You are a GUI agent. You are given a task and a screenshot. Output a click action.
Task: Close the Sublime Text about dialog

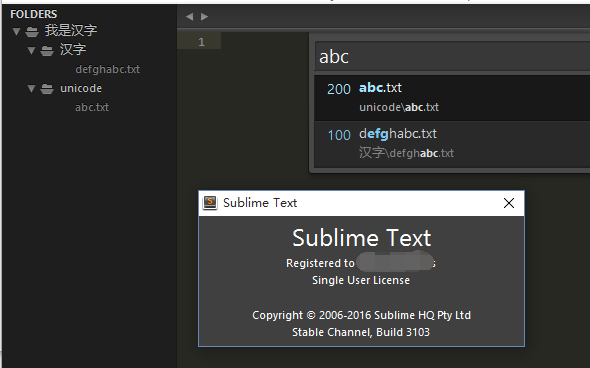coord(509,203)
